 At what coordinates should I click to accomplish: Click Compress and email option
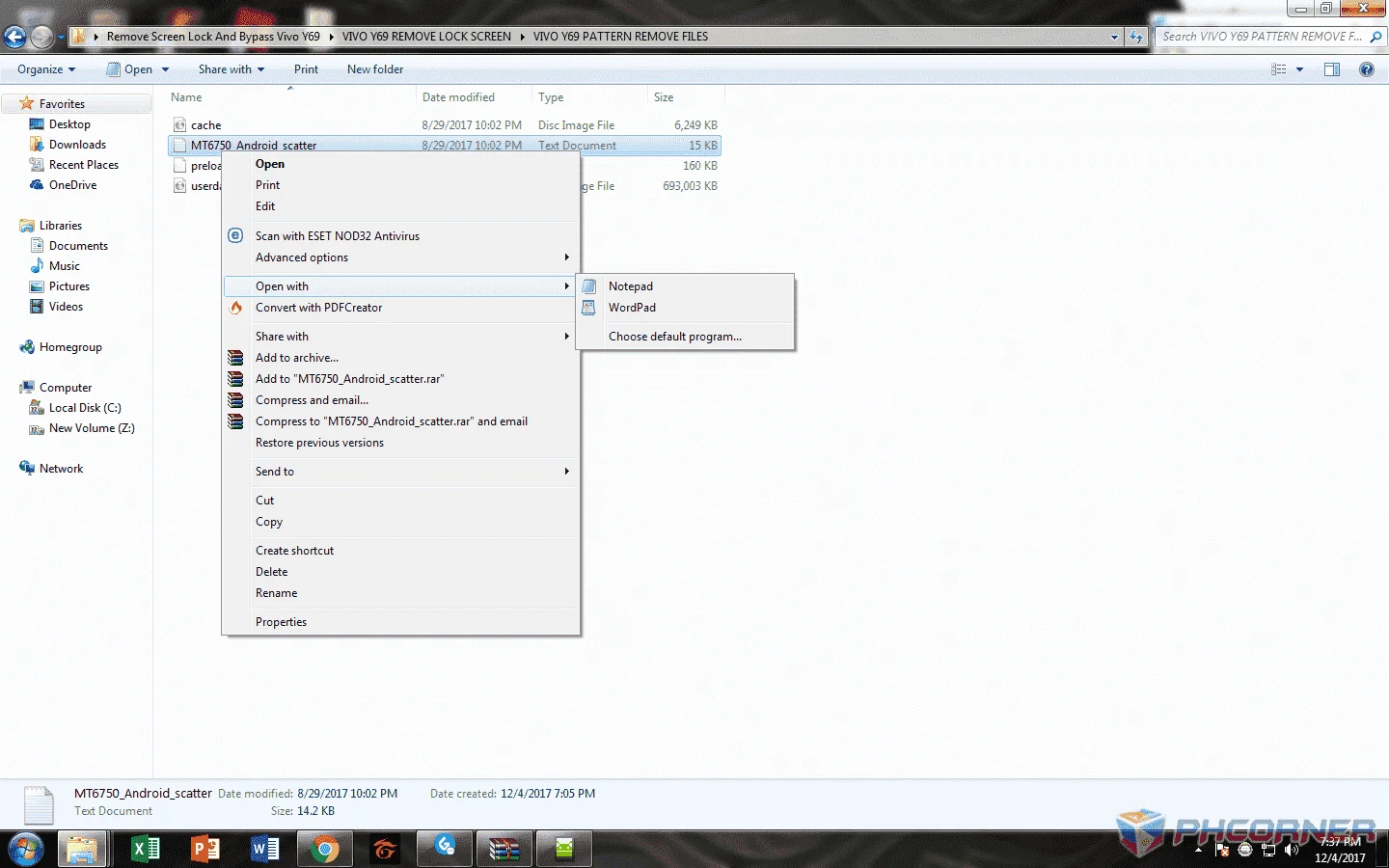(312, 400)
